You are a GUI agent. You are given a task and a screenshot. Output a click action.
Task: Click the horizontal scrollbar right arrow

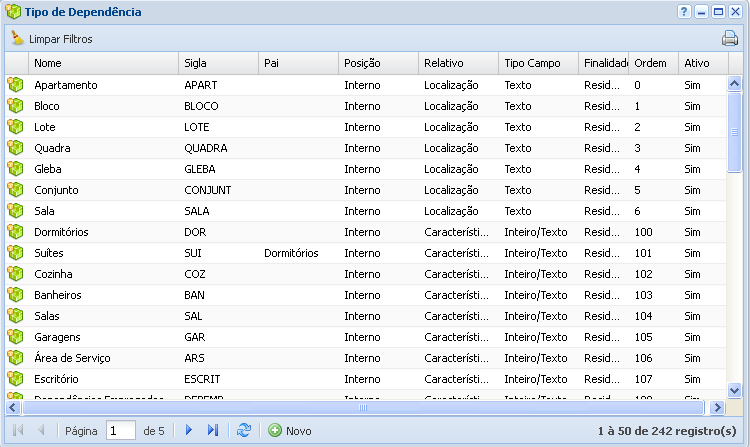pos(716,407)
